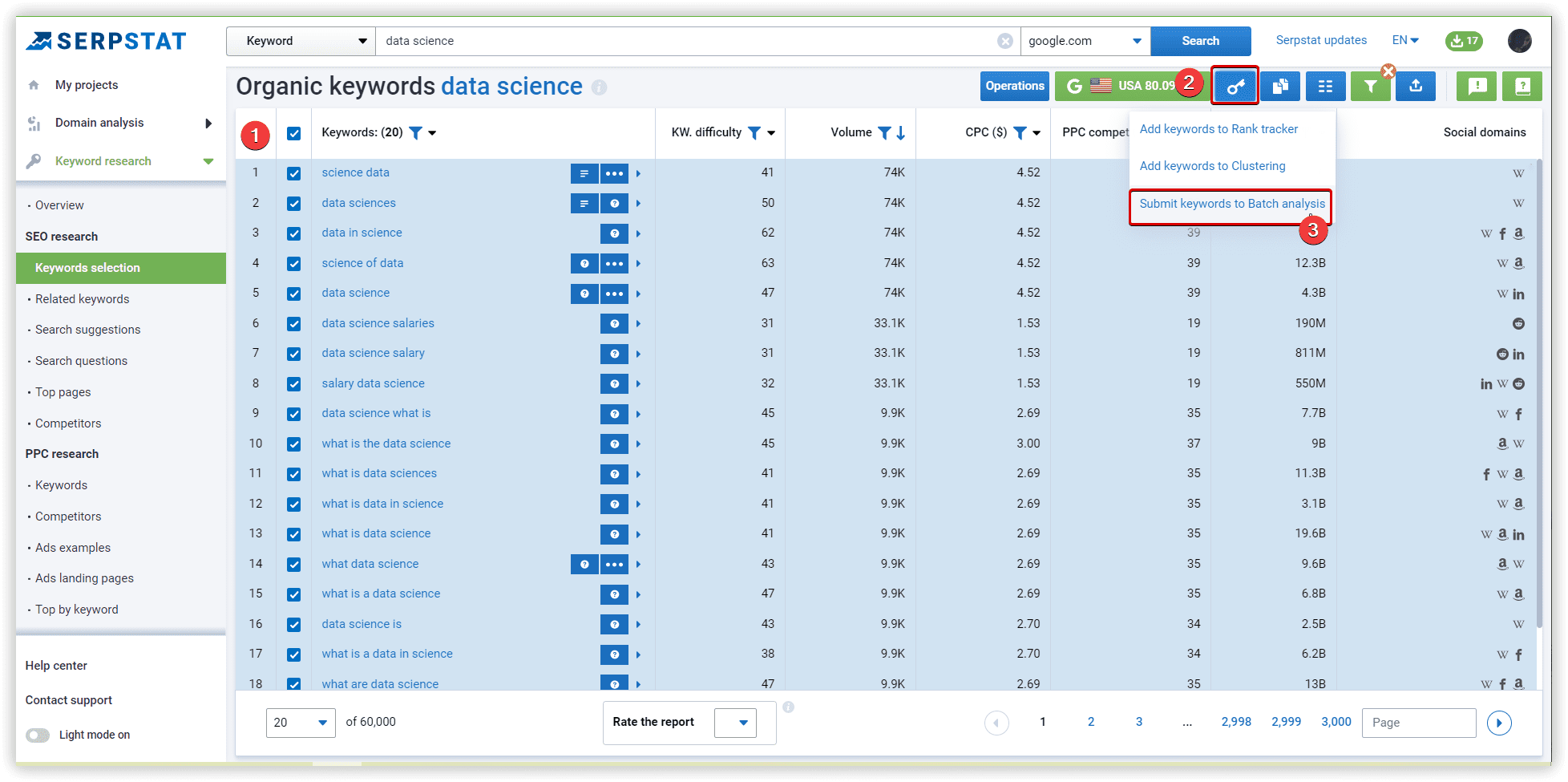Click the green help book icon

[1522, 86]
